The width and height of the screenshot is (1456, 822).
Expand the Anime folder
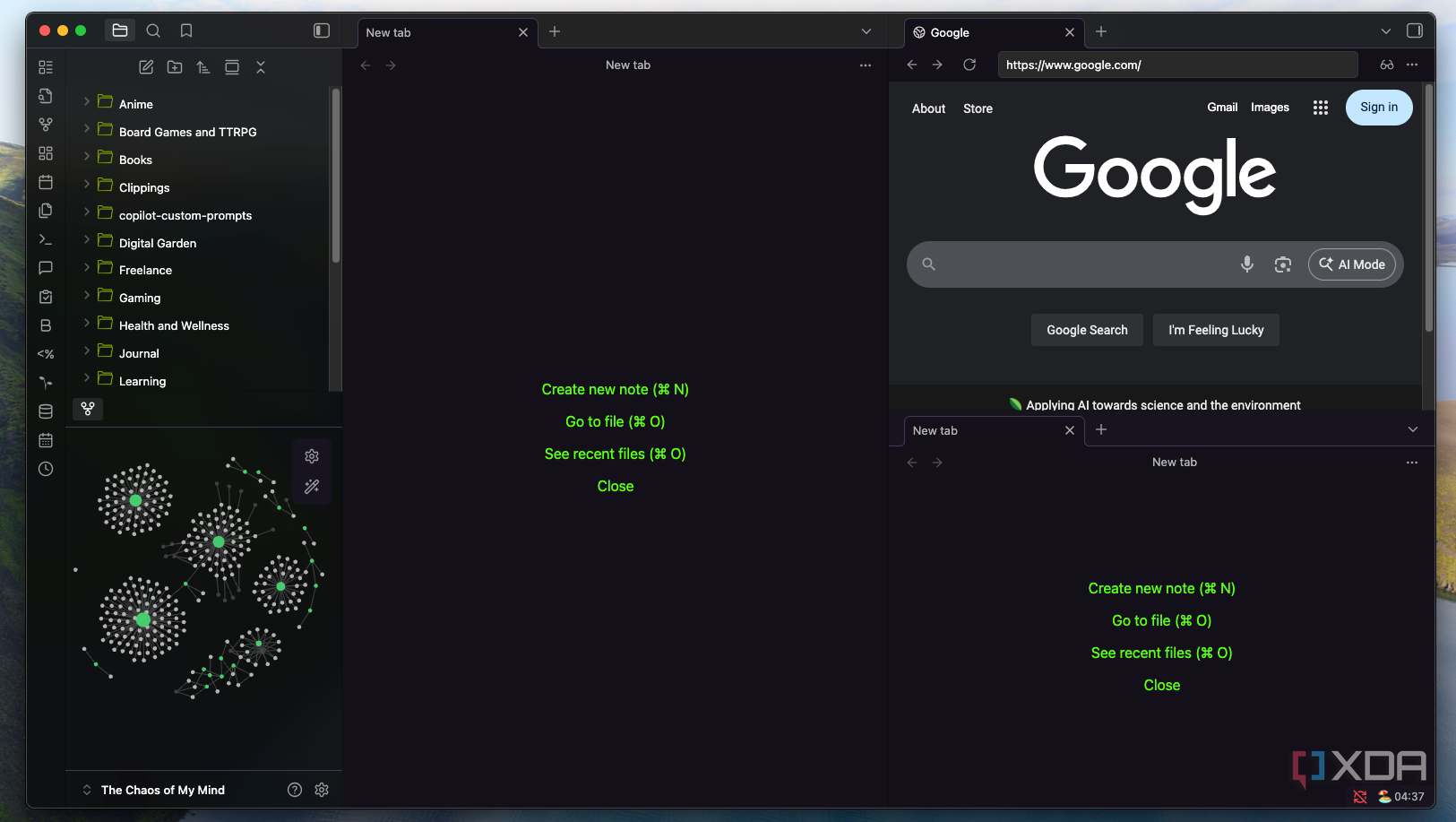tap(87, 102)
